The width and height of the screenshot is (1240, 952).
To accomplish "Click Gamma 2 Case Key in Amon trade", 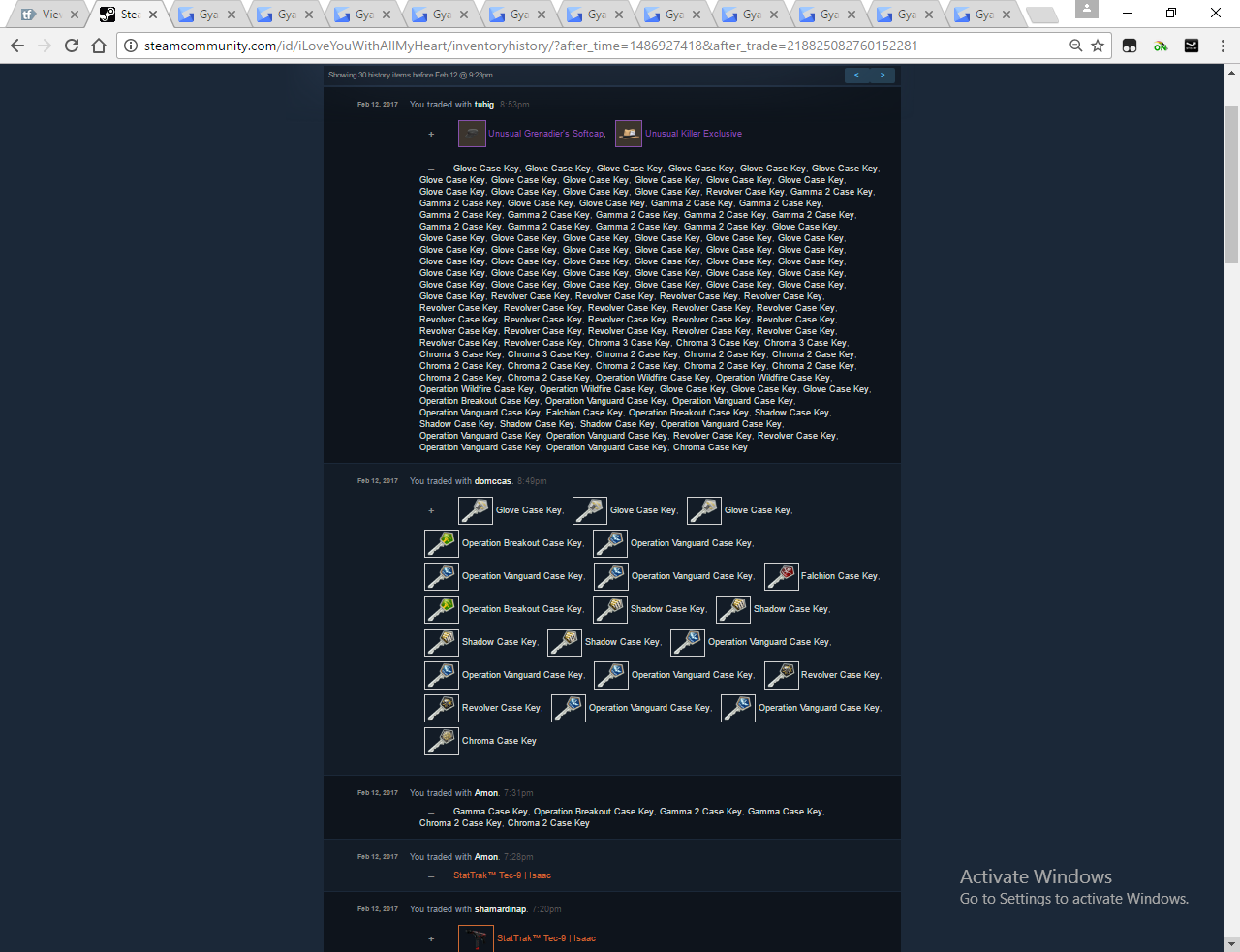I will [x=700, y=812].
